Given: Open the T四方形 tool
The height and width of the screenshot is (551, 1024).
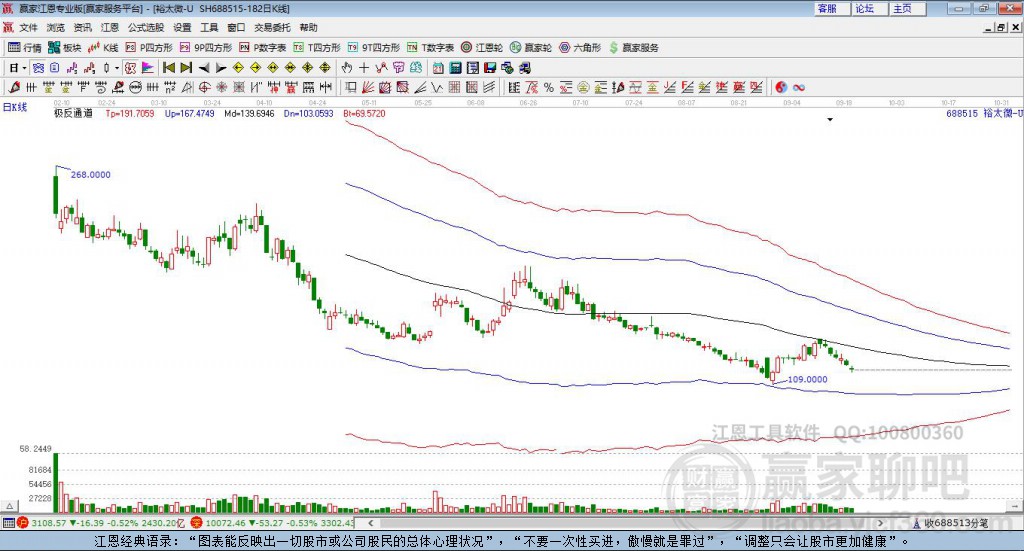Looking at the screenshot, I should click(317, 48).
